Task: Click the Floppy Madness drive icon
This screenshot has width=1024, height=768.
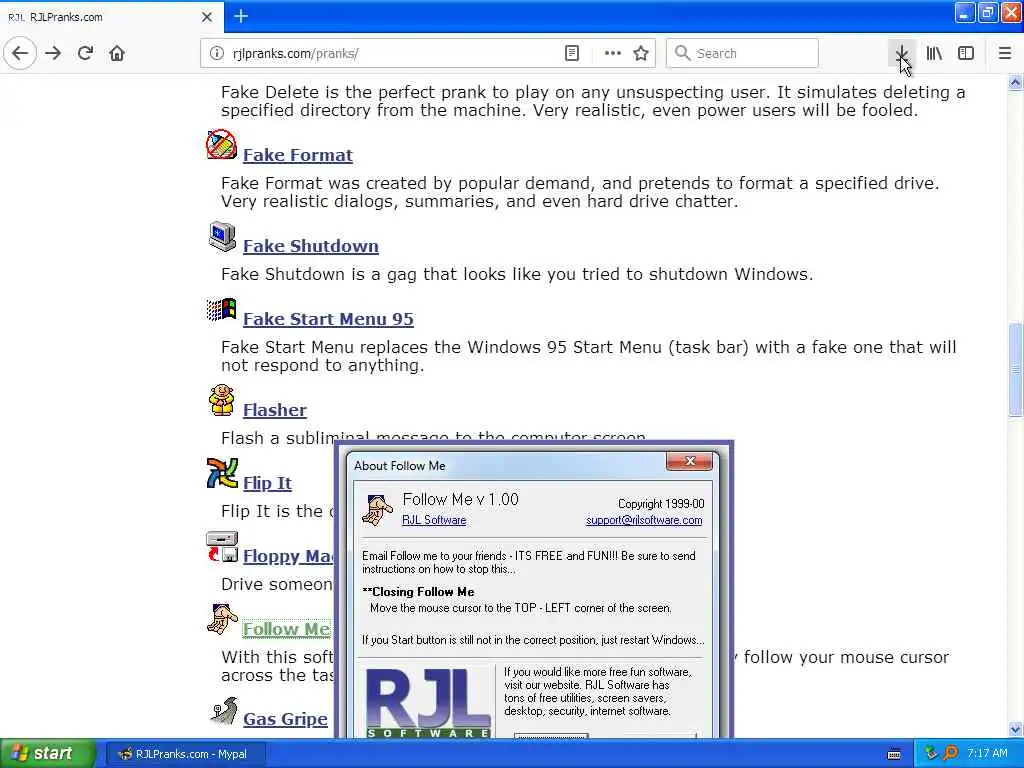Action: coord(222,547)
